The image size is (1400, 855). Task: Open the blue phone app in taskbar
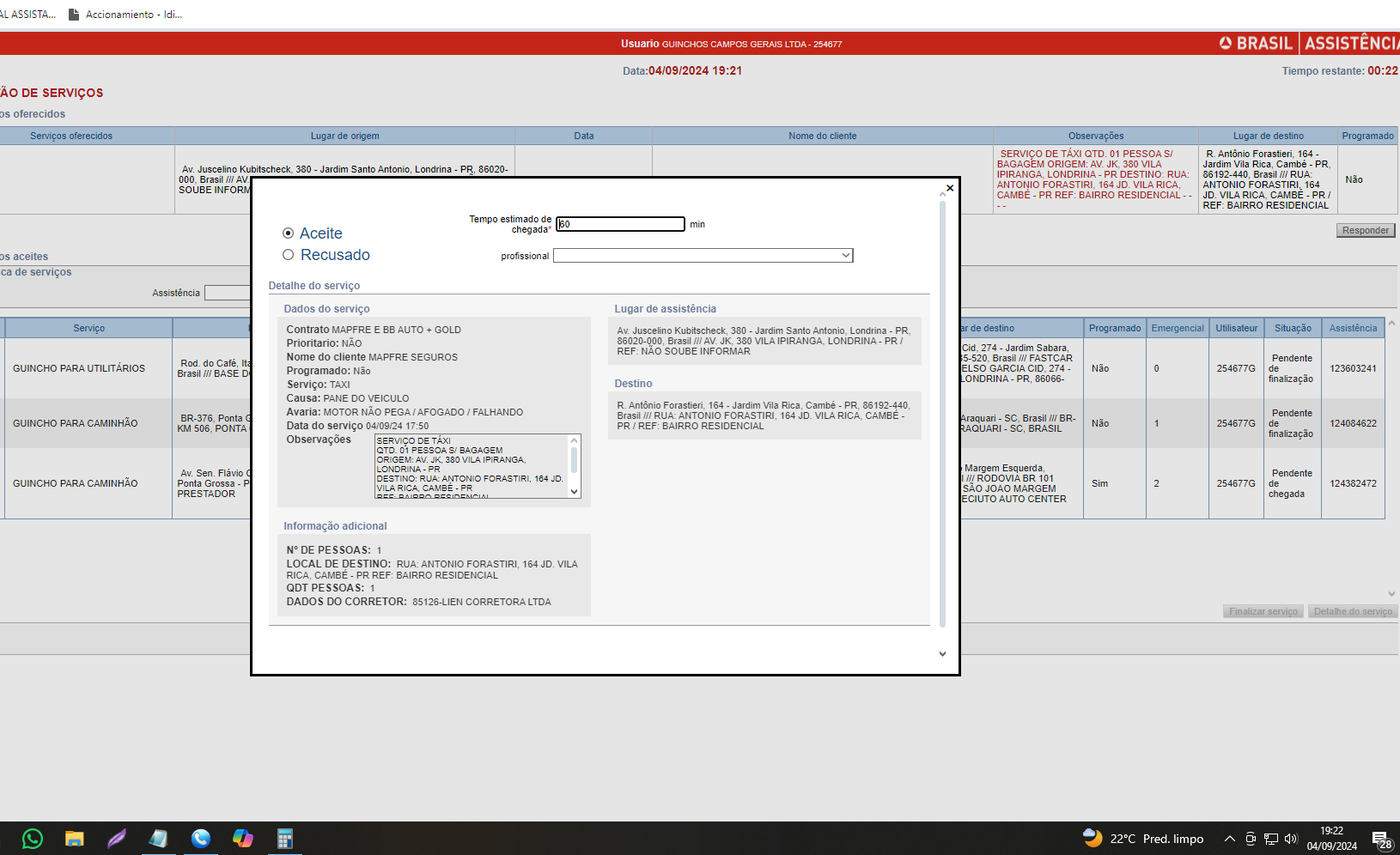pyautogui.click(x=200, y=839)
